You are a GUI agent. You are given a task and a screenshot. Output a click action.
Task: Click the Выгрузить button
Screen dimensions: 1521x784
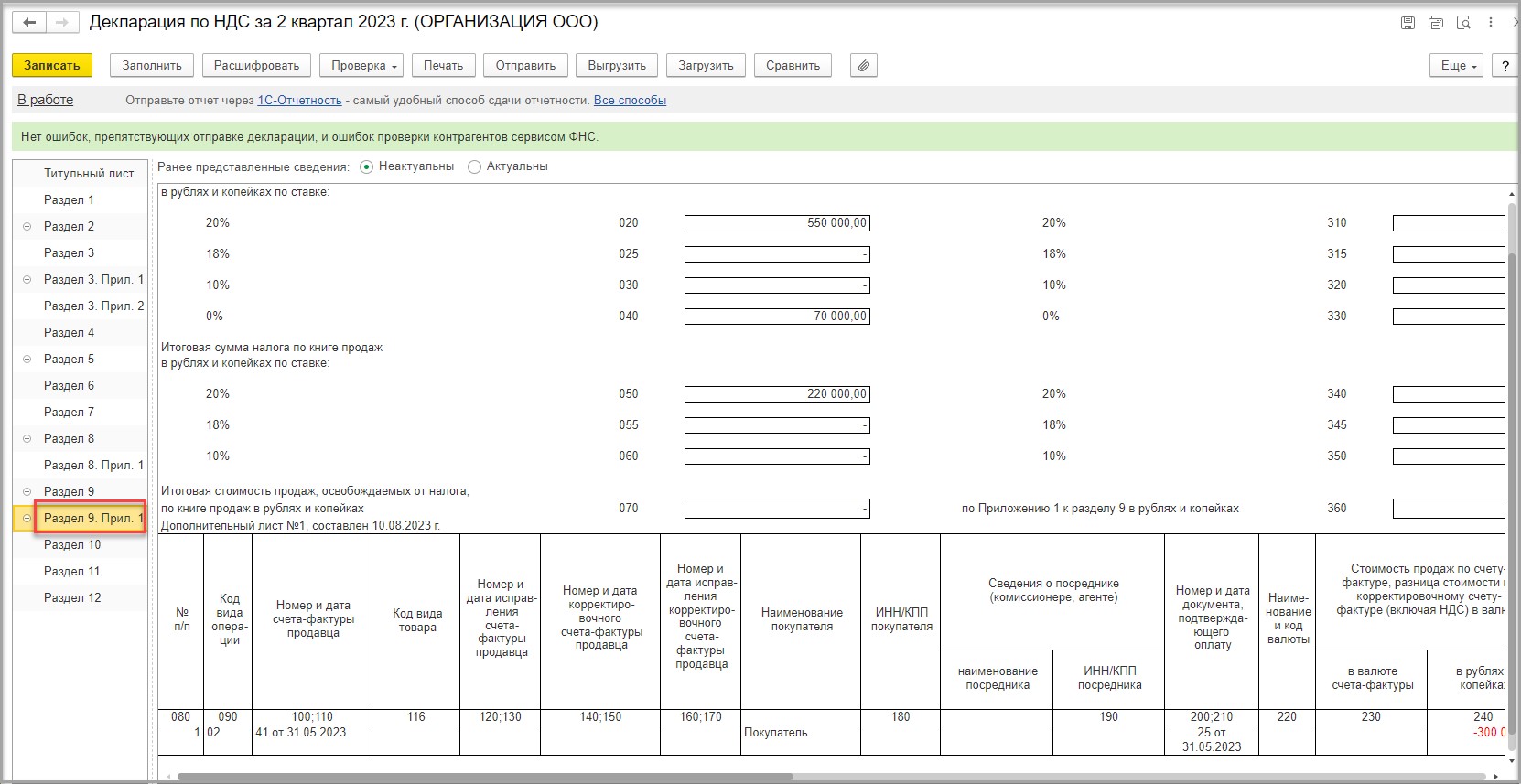[617, 65]
